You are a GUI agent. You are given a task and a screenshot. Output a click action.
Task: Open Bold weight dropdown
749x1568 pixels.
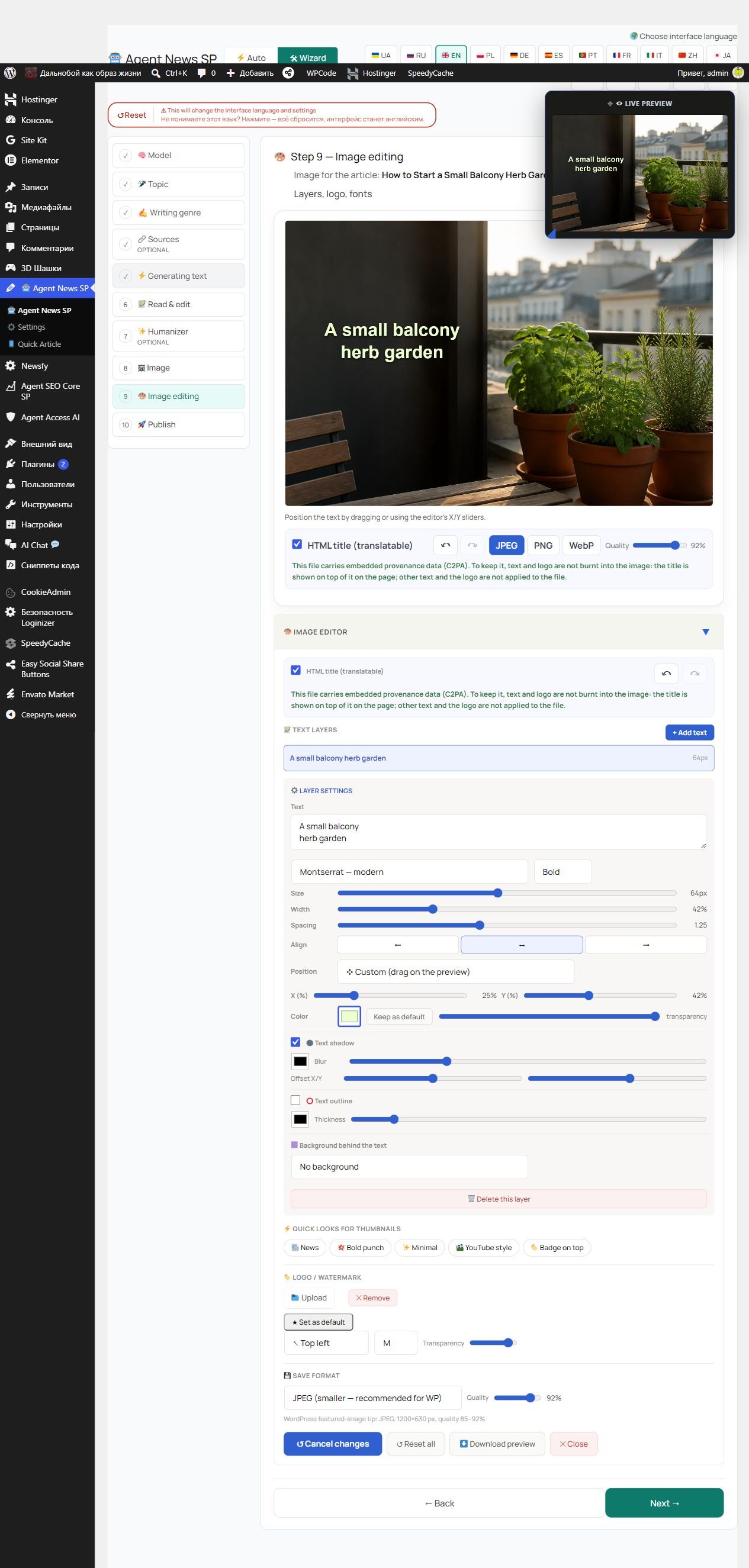click(562, 872)
